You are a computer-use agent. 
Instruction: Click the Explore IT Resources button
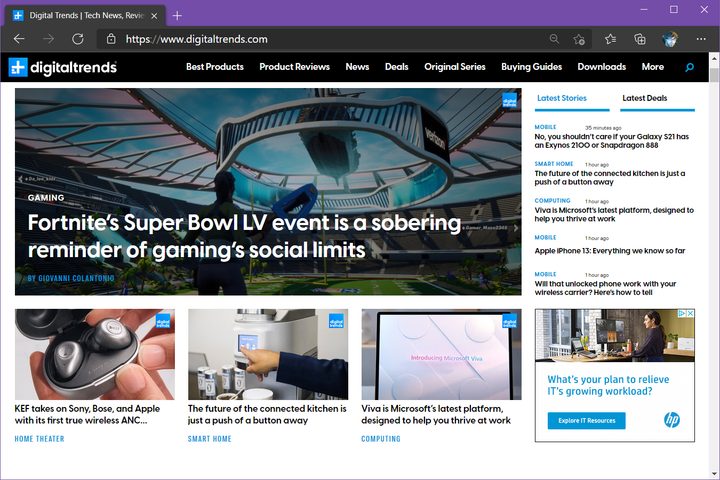tap(586, 420)
